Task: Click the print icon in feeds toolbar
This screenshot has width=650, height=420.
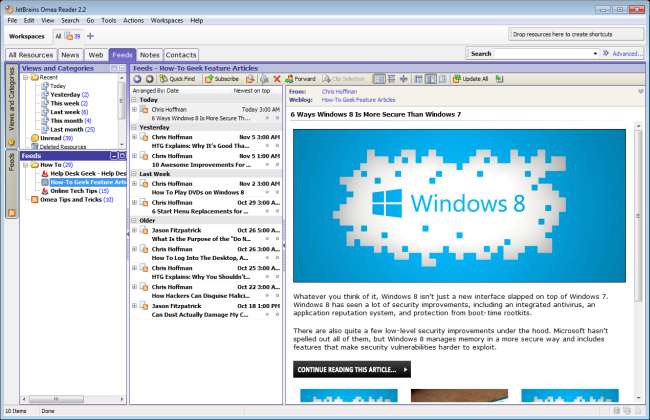Action: pyautogui.click(x=264, y=79)
